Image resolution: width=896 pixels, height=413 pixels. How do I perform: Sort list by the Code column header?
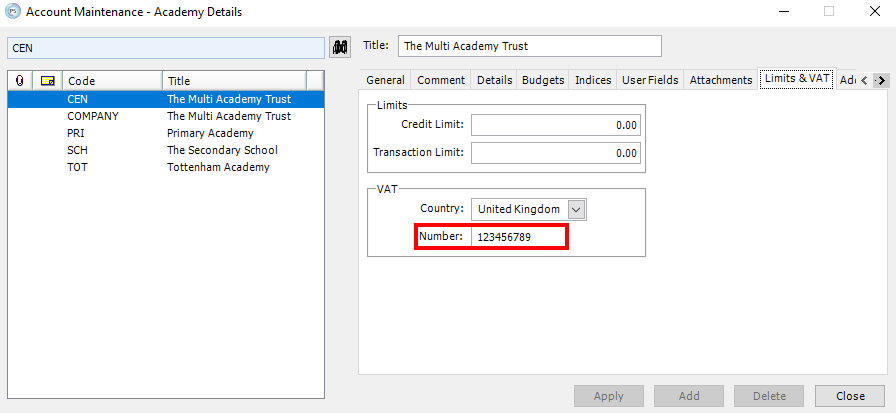pyautogui.click(x=111, y=80)
